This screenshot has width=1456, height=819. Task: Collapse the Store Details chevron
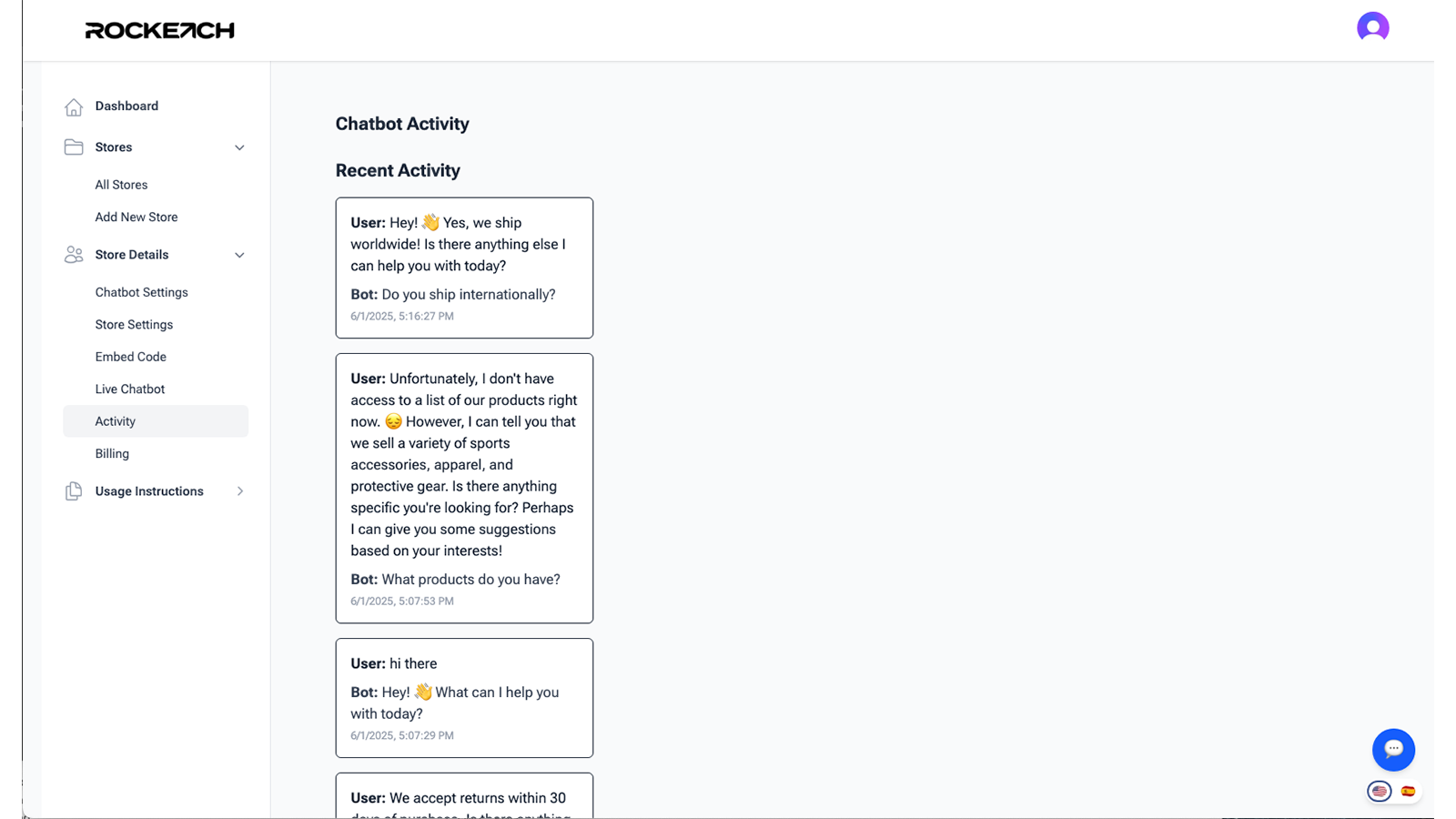pyautogui.click(x=239, y=255)
